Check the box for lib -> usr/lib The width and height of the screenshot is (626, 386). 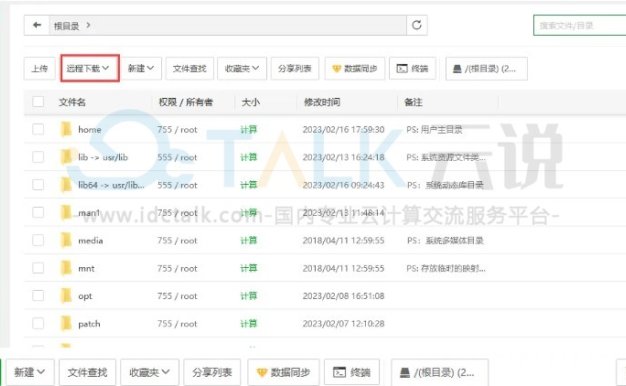[38, 157]
